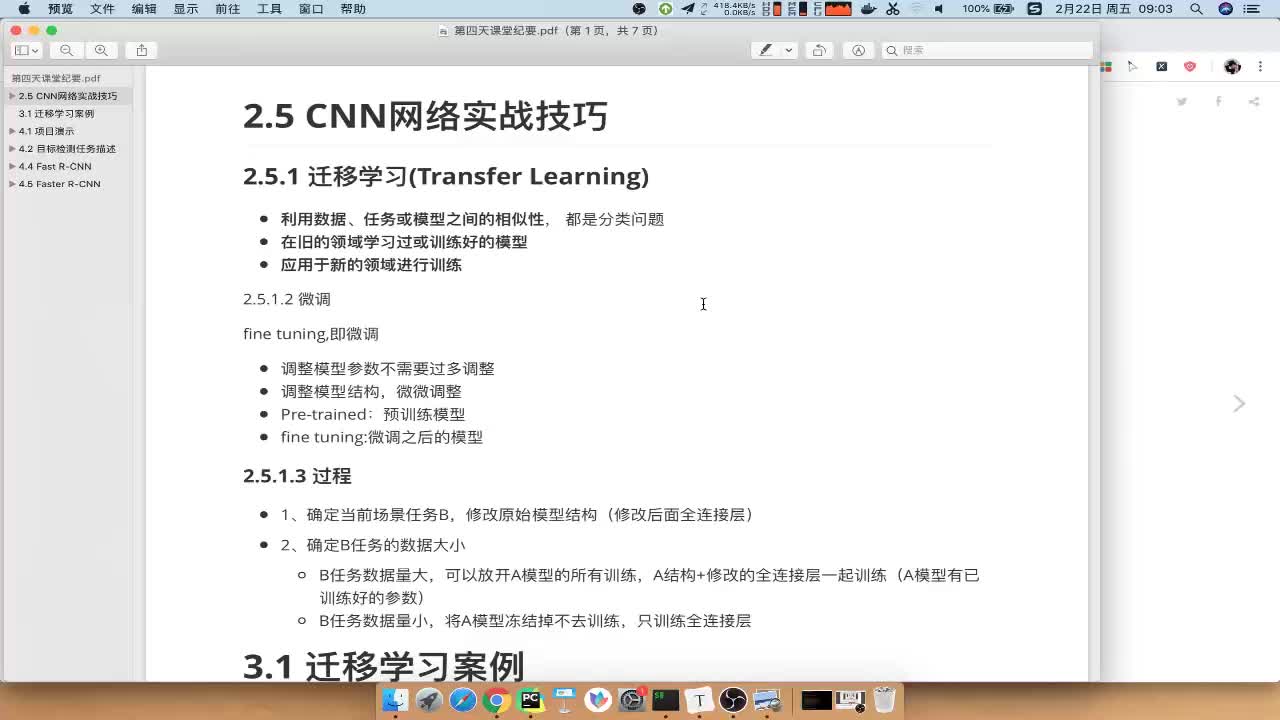1280x720 pixels.
Task: Open Terminal from the Dock
Action: tap(666, 700)
